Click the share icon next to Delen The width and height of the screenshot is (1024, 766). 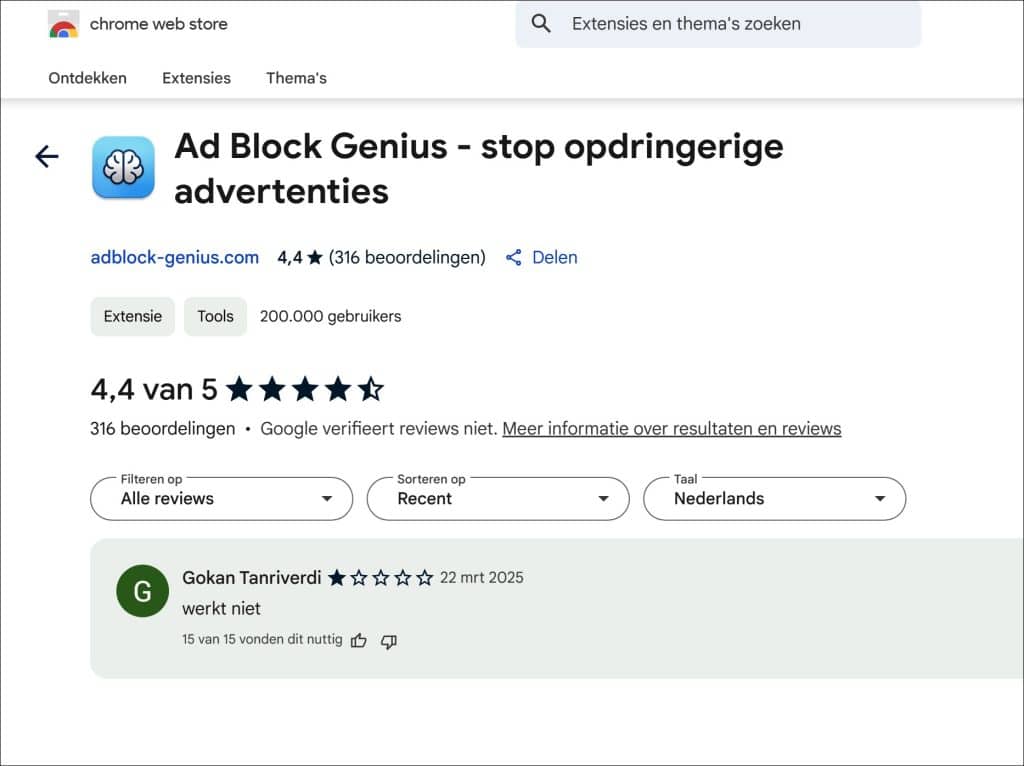[x=514, y=257]
